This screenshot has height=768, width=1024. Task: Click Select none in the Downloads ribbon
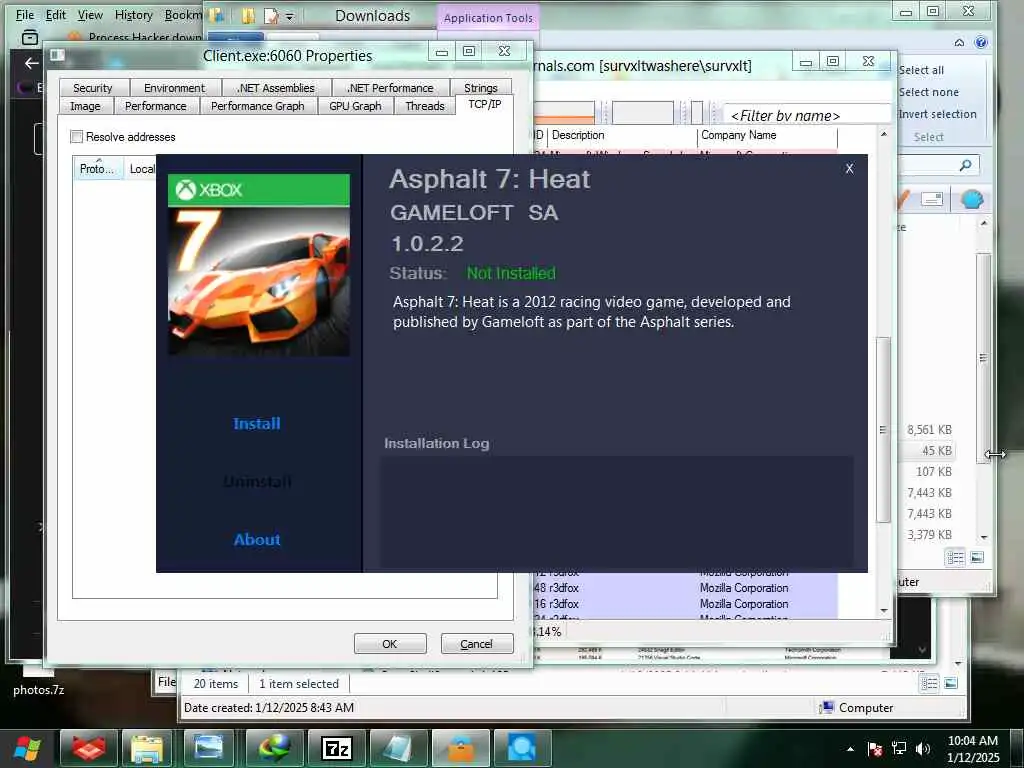click(x=929, y=92)
